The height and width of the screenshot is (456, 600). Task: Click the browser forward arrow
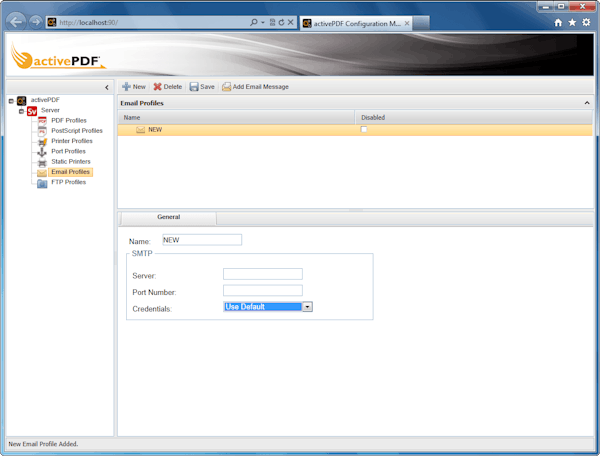click(36, 22)
